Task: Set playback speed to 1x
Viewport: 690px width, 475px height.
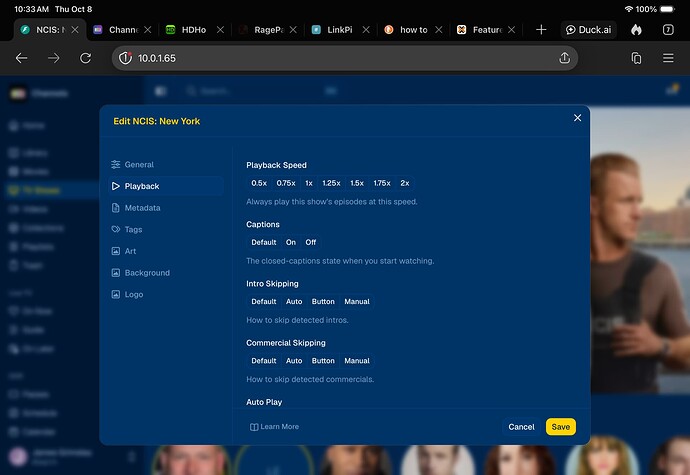Action: tap(309, 183)
